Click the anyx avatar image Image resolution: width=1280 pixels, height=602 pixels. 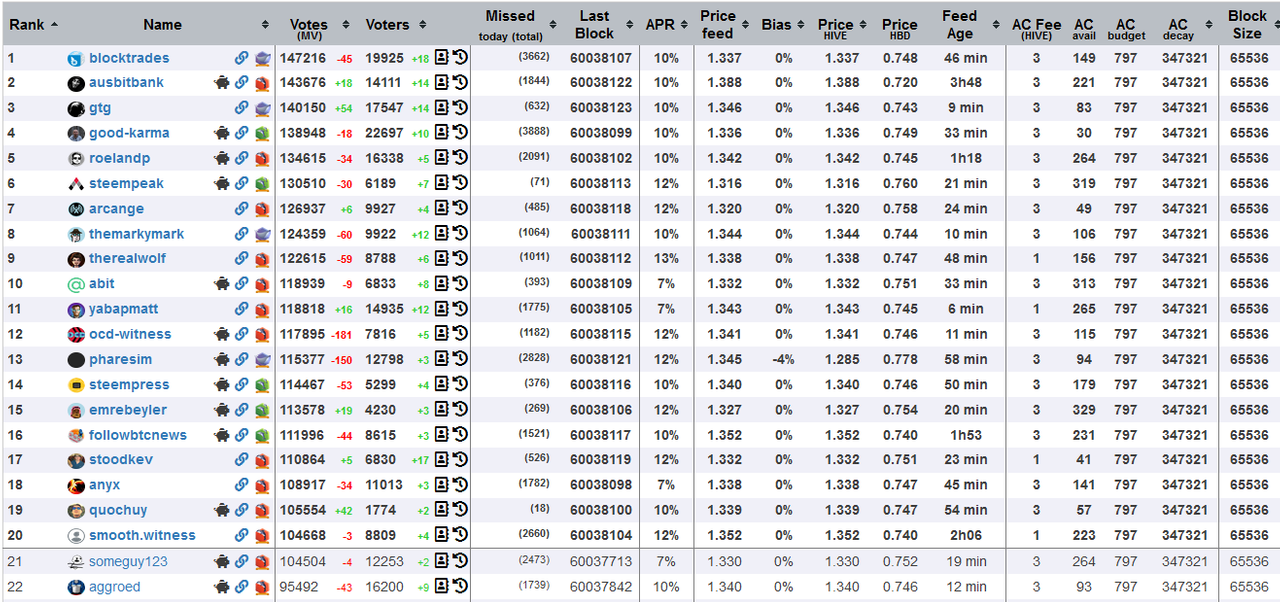pos(75,486)
